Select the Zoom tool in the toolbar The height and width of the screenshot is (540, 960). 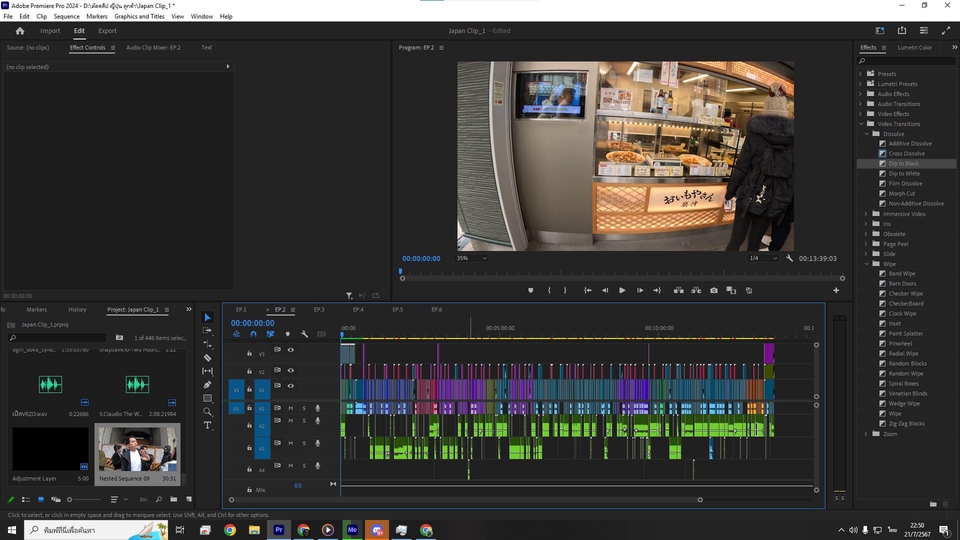(x=207, y=411)
